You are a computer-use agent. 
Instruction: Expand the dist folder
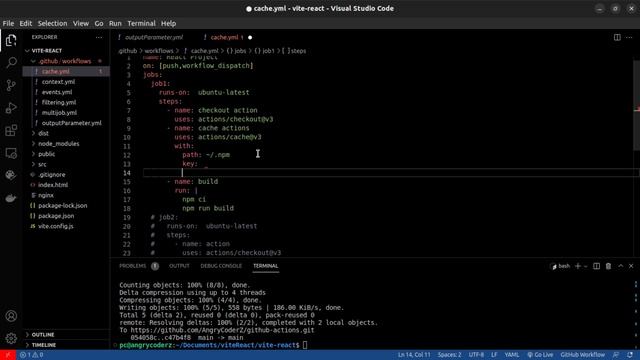coord(43,133)
